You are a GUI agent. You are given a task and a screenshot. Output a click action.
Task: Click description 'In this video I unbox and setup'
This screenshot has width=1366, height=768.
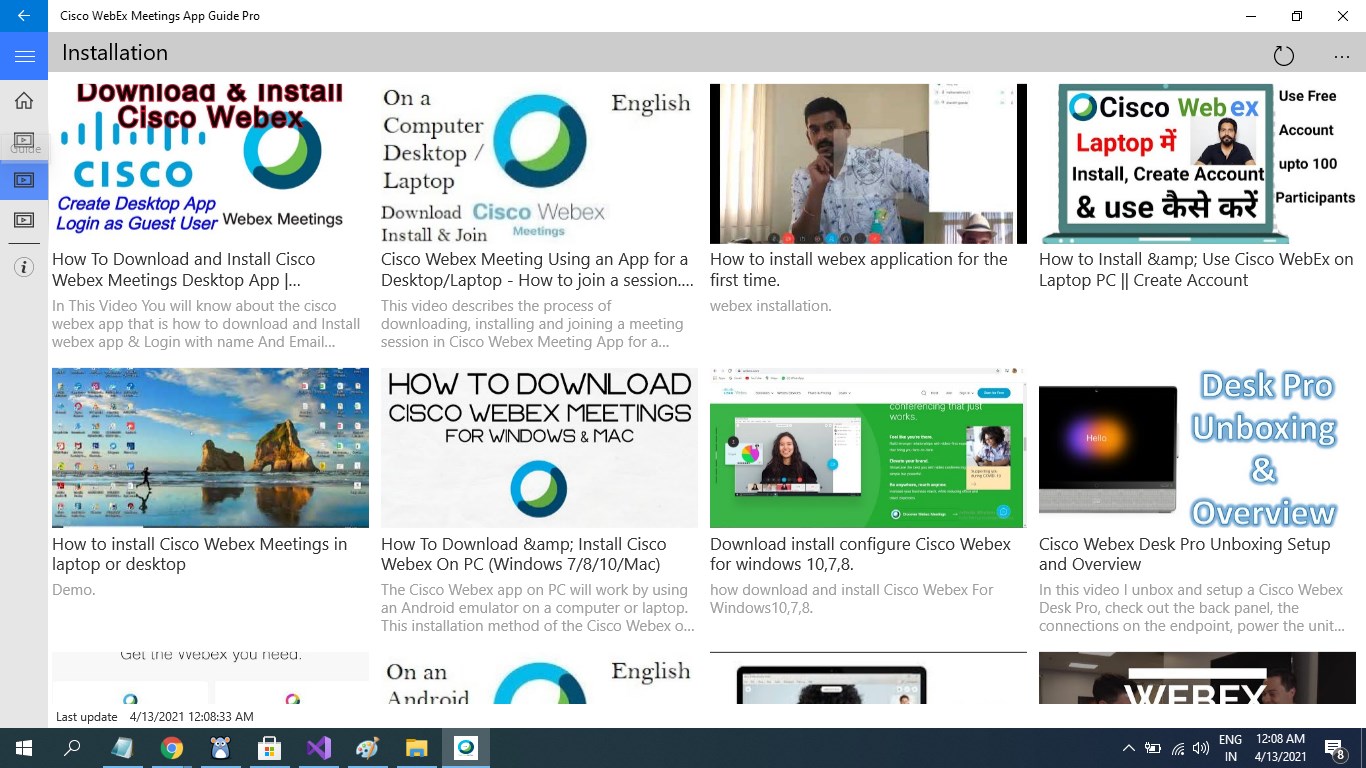[1191, 608]
